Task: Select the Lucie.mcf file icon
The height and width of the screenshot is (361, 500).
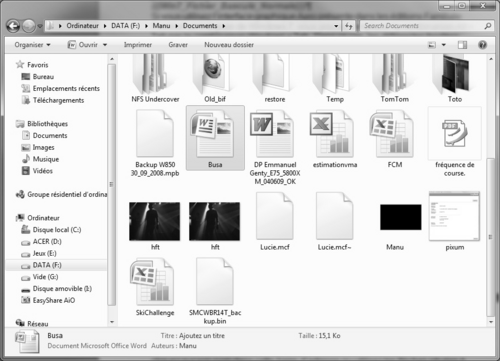Action: tap(275, 216)
